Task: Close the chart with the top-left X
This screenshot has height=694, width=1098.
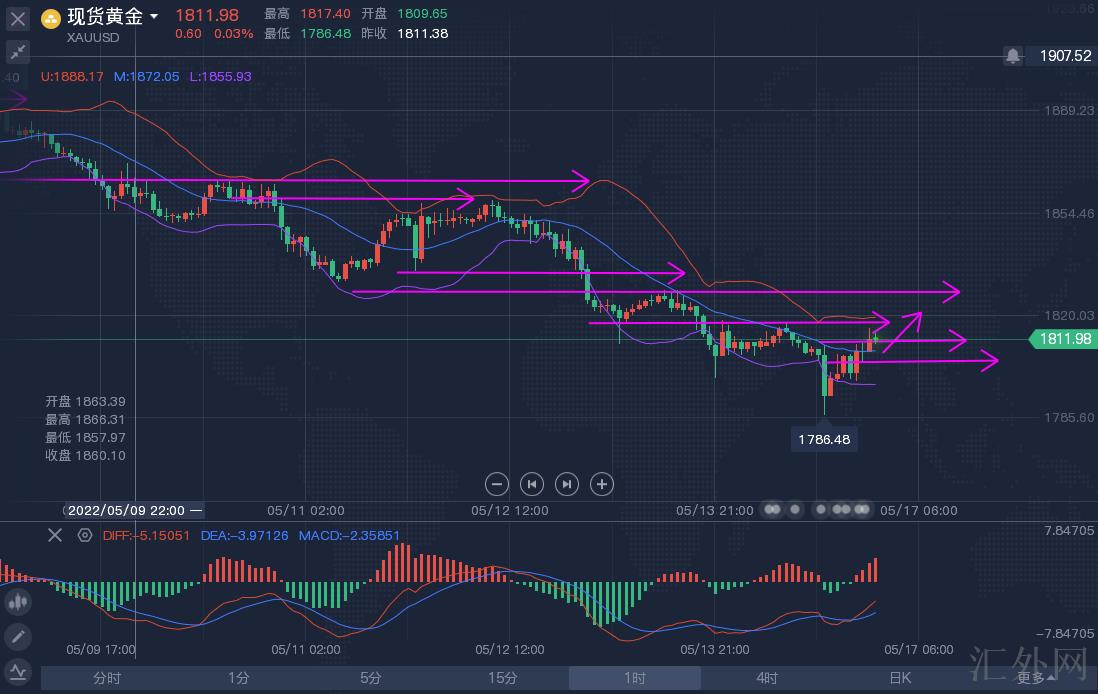Action: pyautogui.click(x=18, y=18)
